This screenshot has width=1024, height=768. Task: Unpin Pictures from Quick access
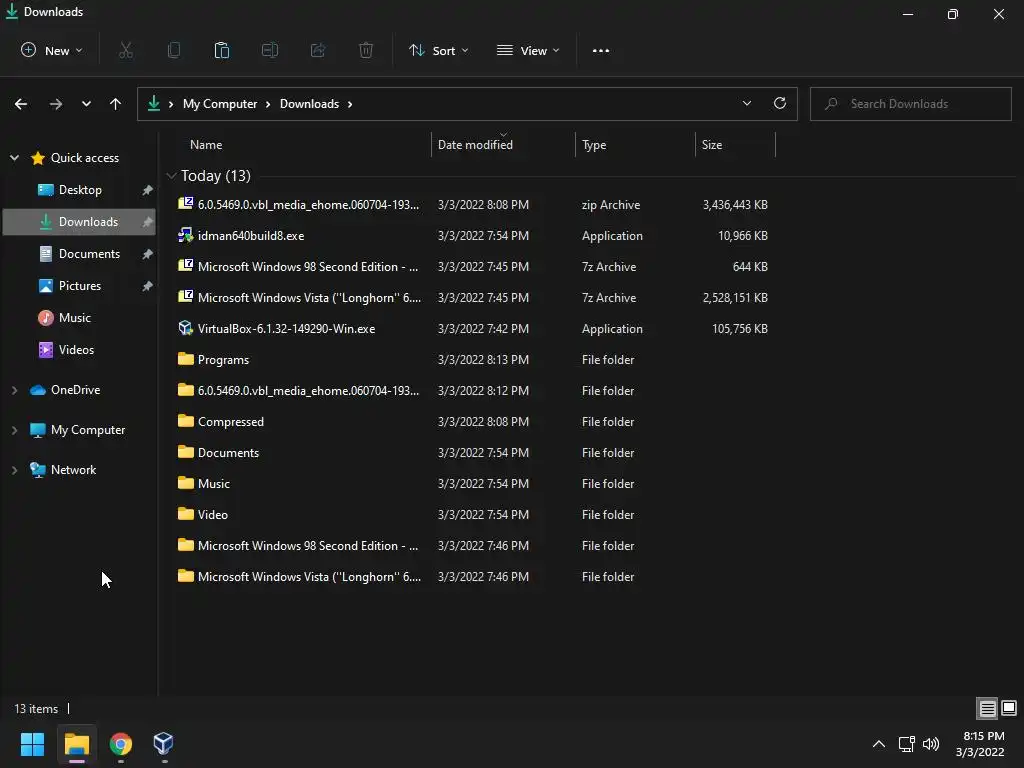point(148,286)
